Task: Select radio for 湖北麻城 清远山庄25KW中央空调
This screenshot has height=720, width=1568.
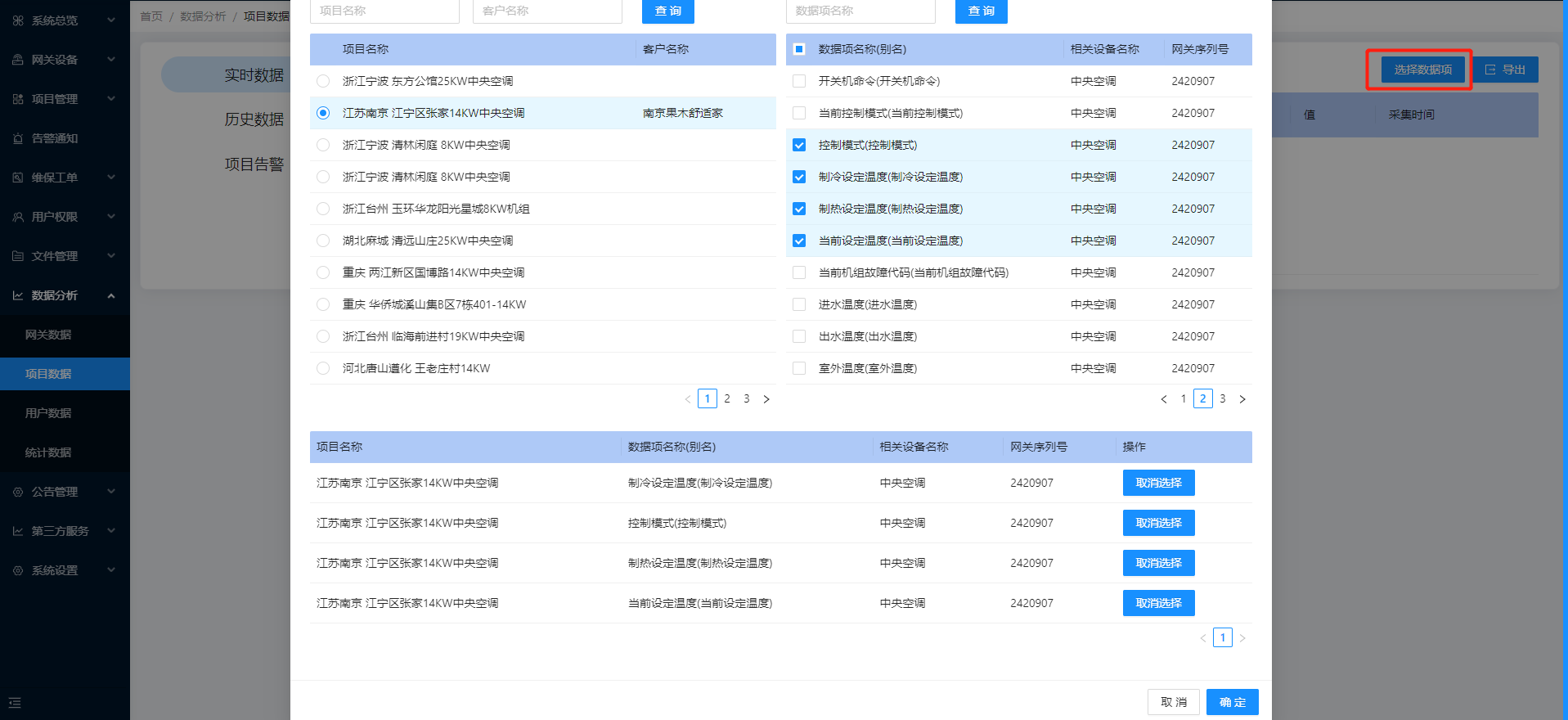Action: (x=323, y=241)
